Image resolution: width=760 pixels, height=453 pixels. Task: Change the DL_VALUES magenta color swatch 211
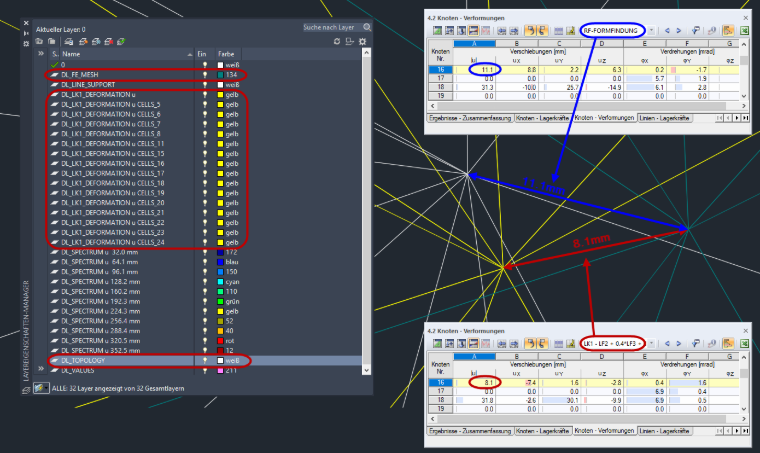tap(221, 370)
